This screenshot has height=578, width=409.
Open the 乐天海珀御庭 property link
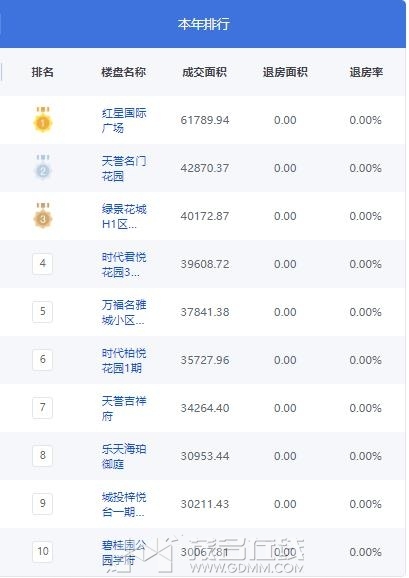[x=124, y=456]
